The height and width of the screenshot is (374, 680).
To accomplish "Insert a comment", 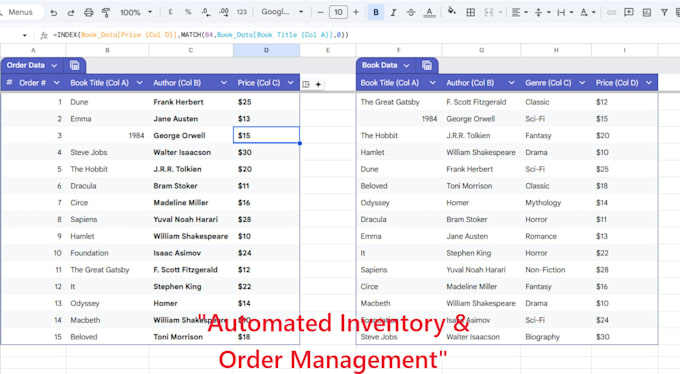I will coord(628,13).
